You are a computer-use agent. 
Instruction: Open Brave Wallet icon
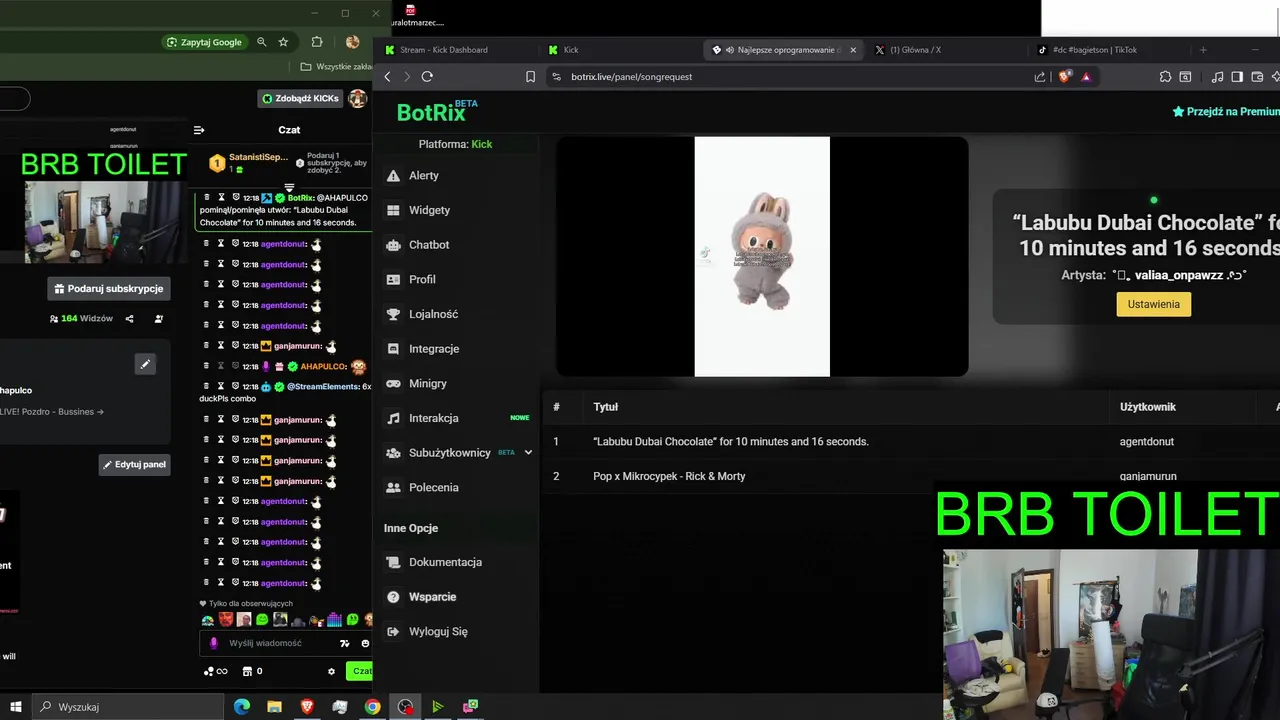pyautogui.click(x=1257, y=77)
